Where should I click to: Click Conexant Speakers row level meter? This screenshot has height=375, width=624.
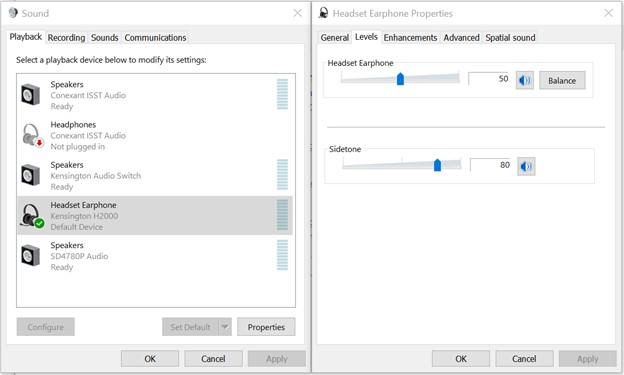click(x=282, y=94)
